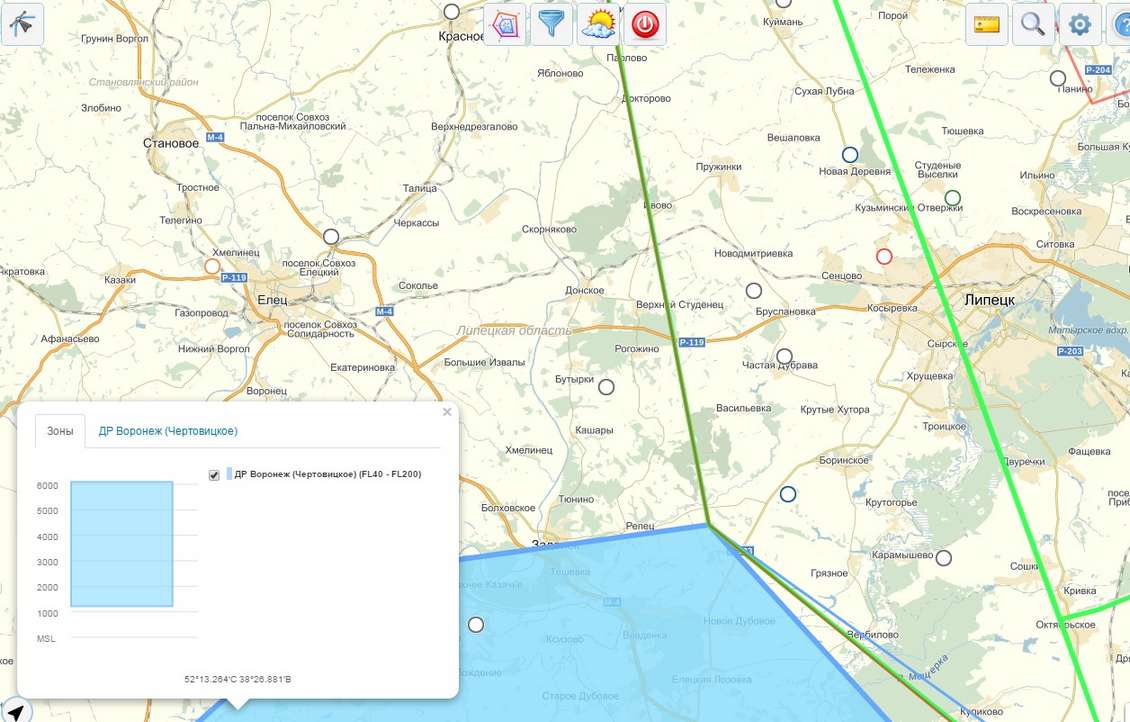1130x722 pixels.
Task: Click the Липецк city label
Action: (989, 300)
